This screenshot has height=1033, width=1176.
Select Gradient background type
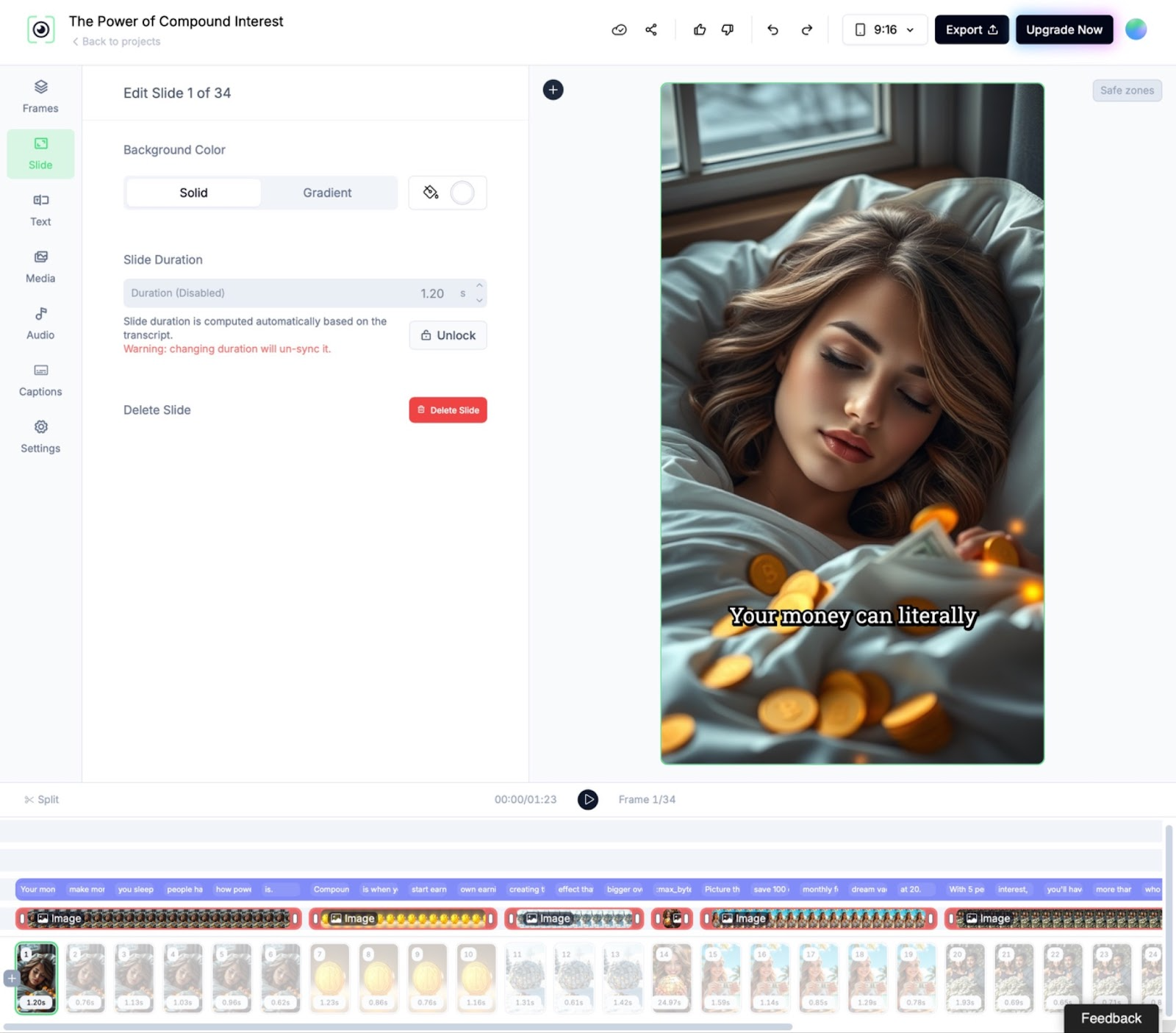pyautogui.click(x=327, y=193)
